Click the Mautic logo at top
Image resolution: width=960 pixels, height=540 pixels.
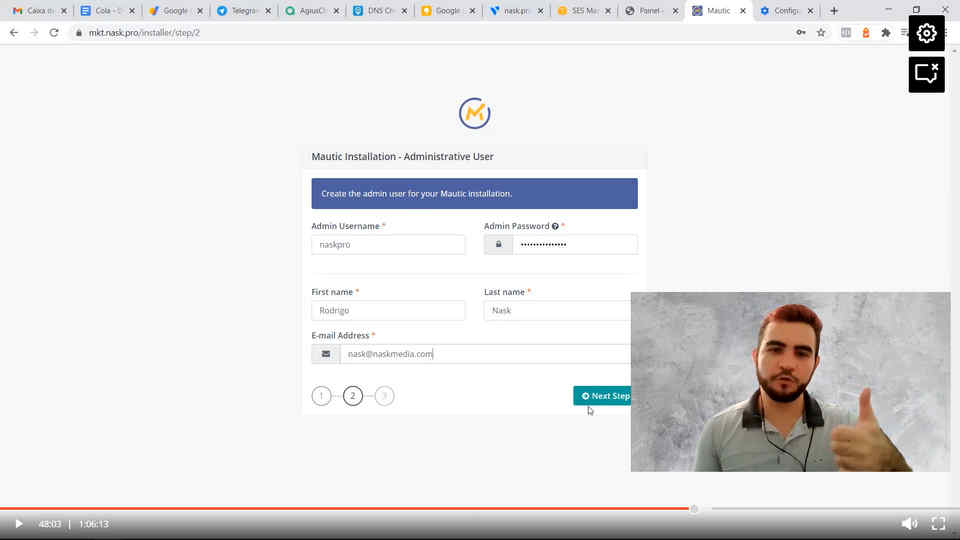pos(474,114)
